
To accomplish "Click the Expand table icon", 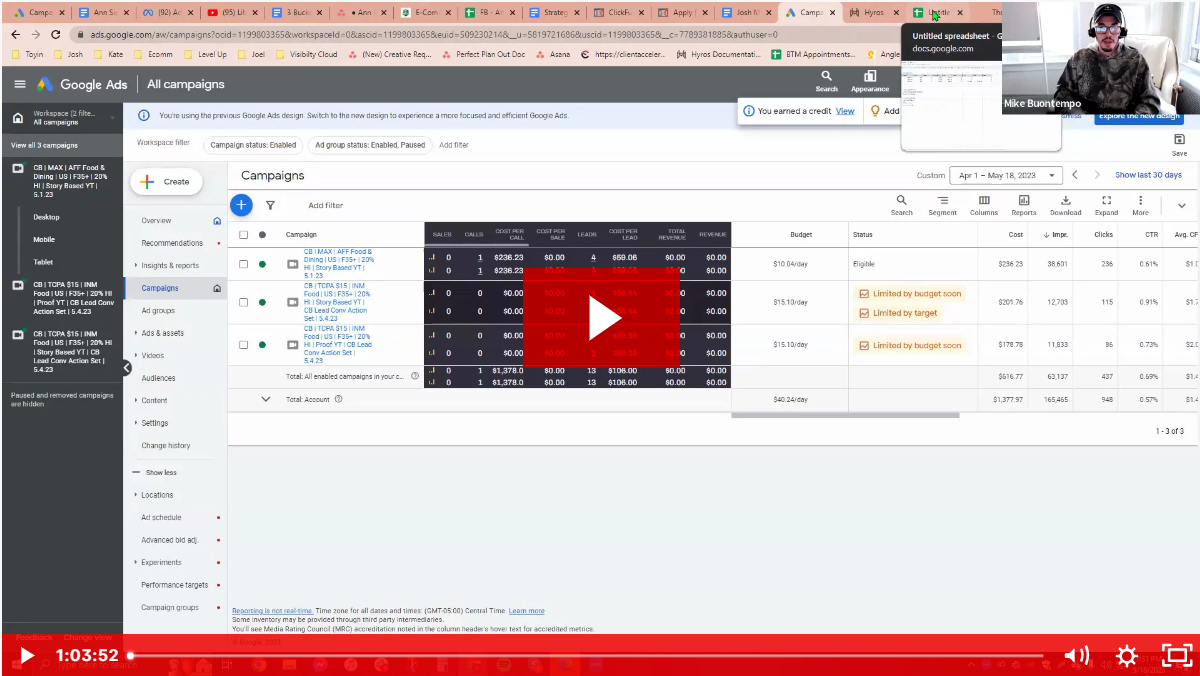I will point(1106,205).
